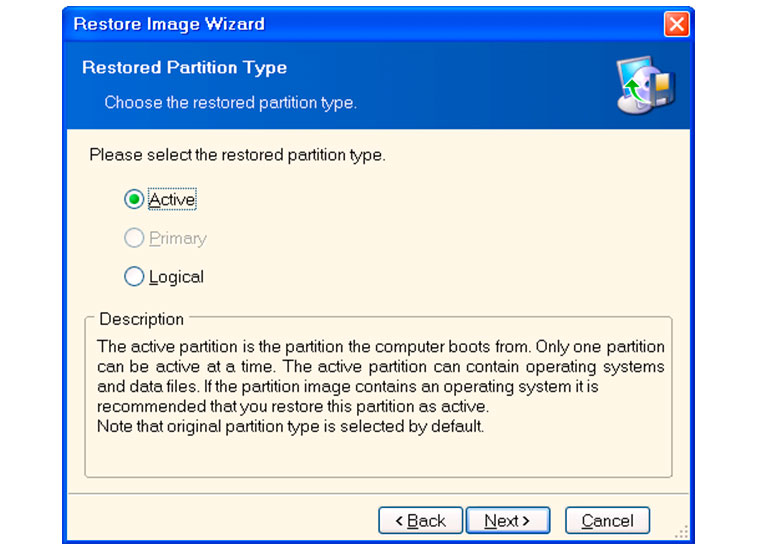
Task: Click the 'Choose the restored partition type' subtitle
Action: [x=231, y=103]
